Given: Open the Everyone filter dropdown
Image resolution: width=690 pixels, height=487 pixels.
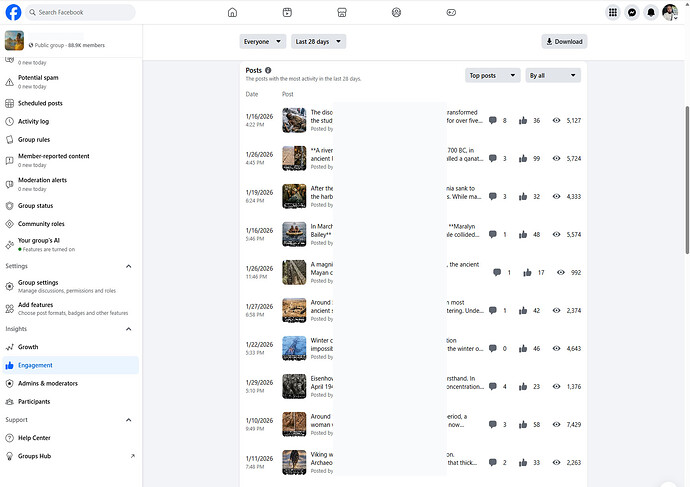Looking at the screenshot, I should (x=262, y=41).
